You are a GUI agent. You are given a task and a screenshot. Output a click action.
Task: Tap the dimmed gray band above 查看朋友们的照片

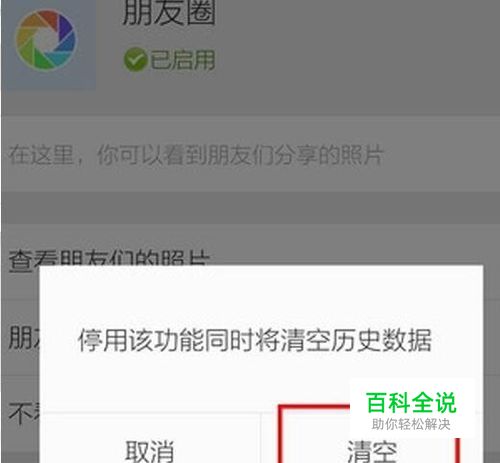[250, 207]
